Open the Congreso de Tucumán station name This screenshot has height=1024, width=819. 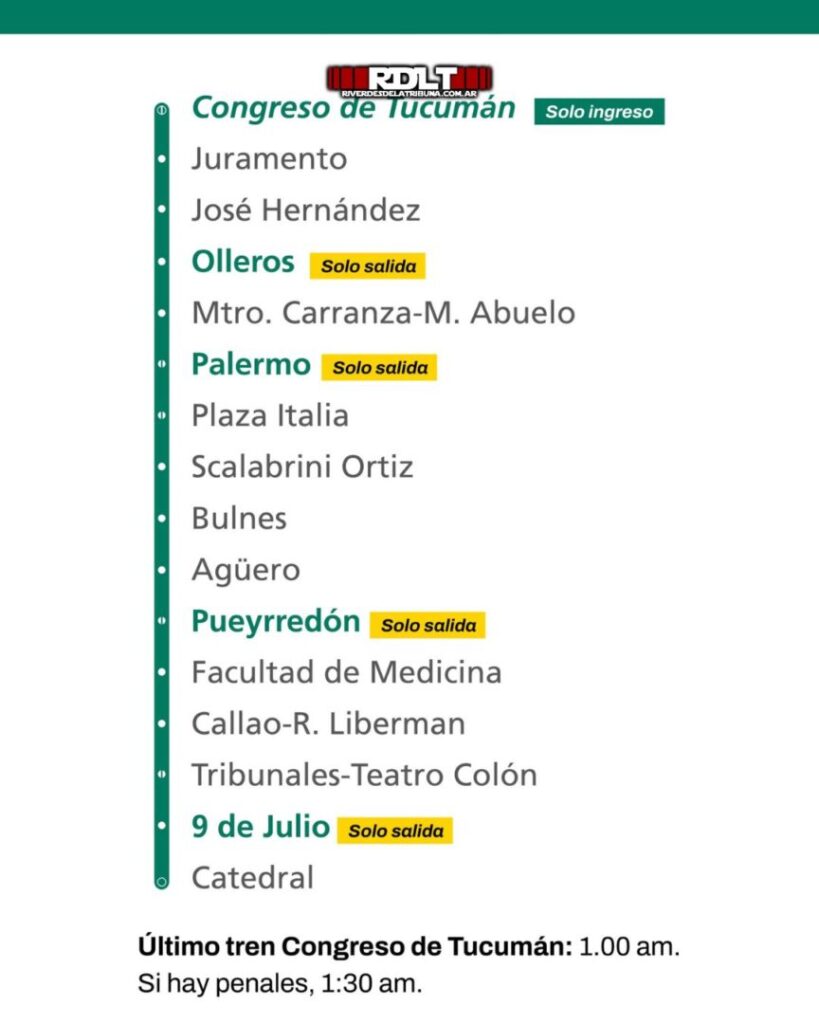353,108
